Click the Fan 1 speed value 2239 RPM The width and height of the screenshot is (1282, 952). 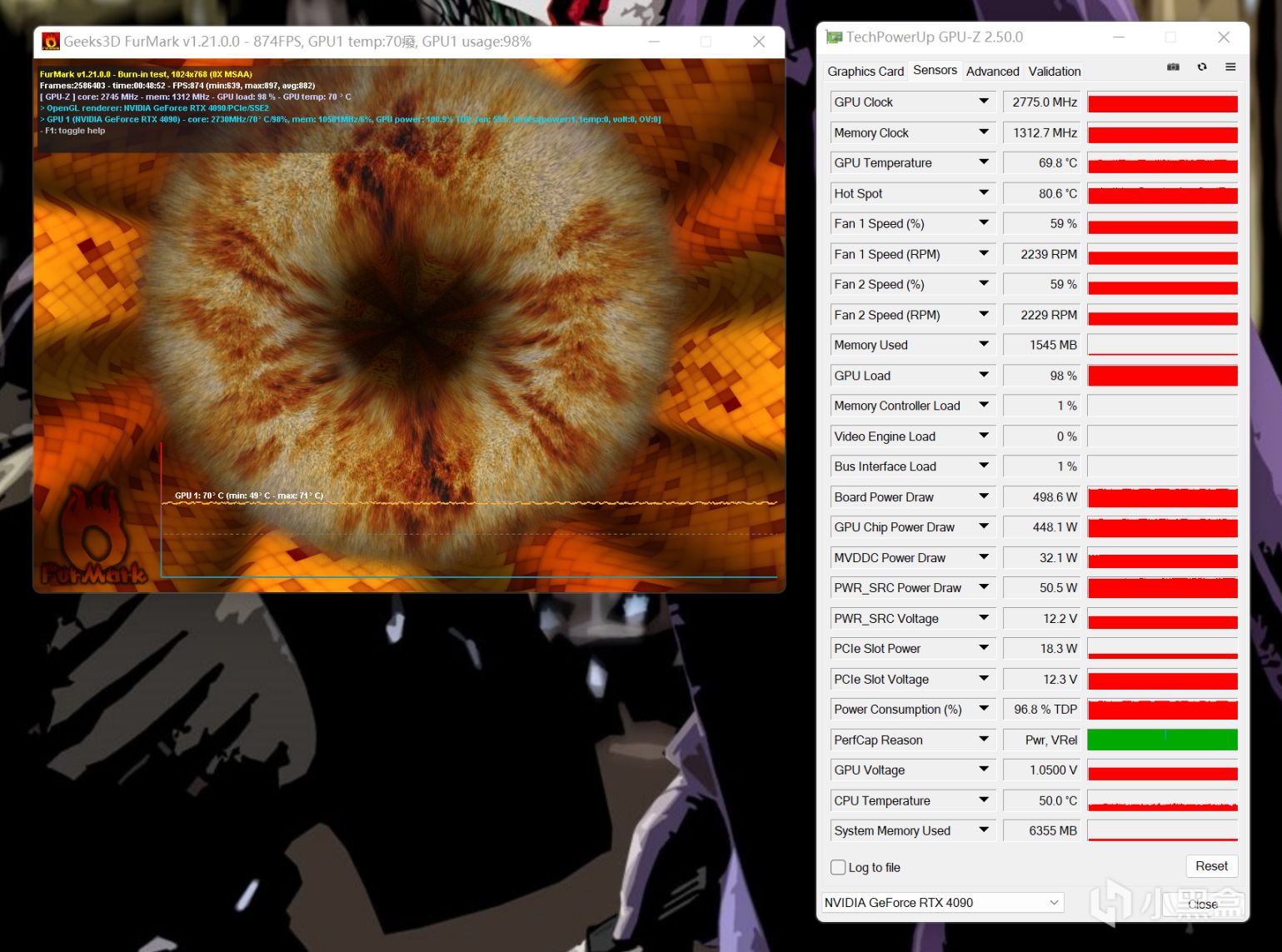(x=1042, y=254)
